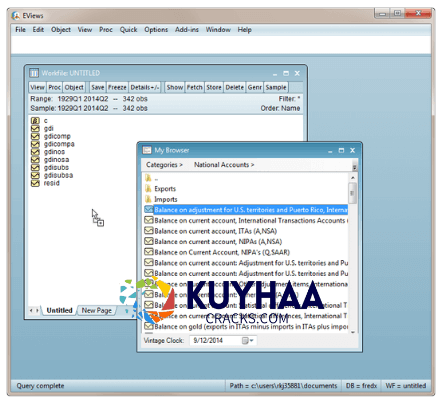The height and width of the screenshot is (404, 440).
Task: Open the New Page tab
Action: [97, 310]
